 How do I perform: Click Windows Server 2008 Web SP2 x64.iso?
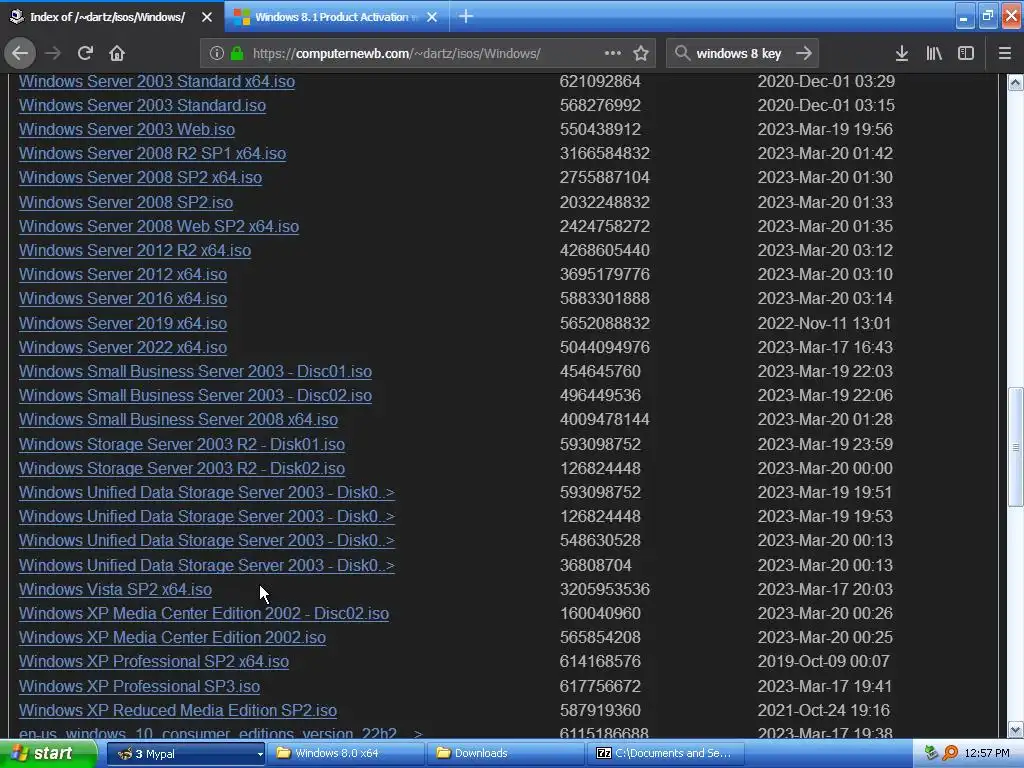[159, 227]
